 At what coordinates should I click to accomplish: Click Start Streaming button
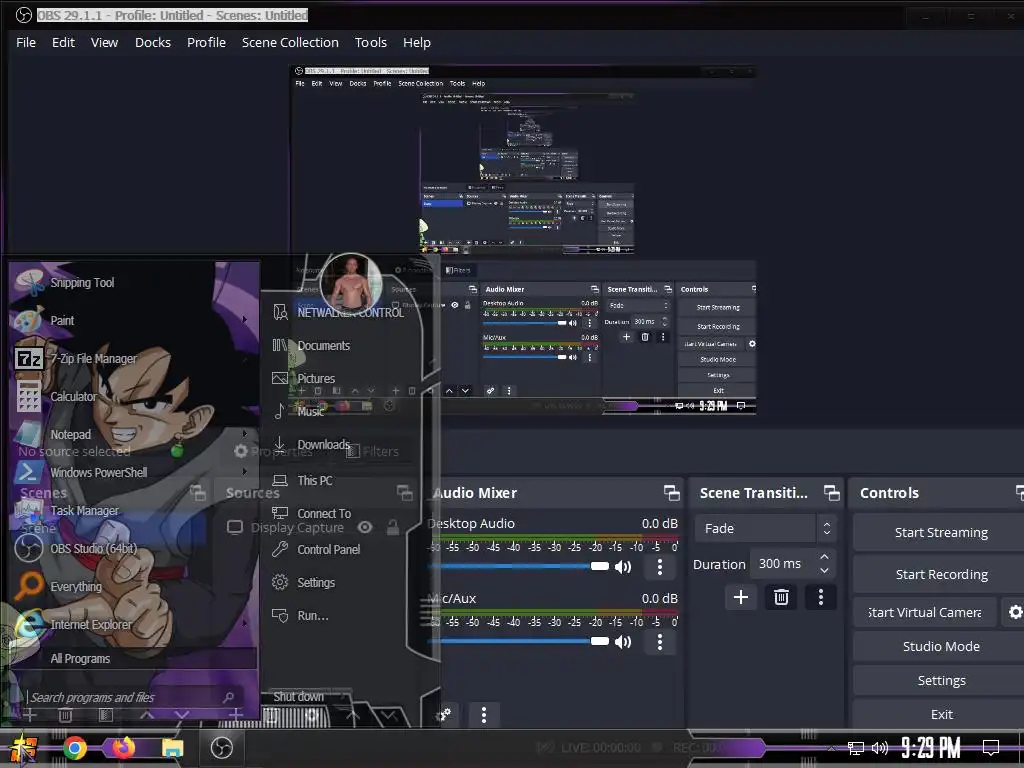(940, 533)
